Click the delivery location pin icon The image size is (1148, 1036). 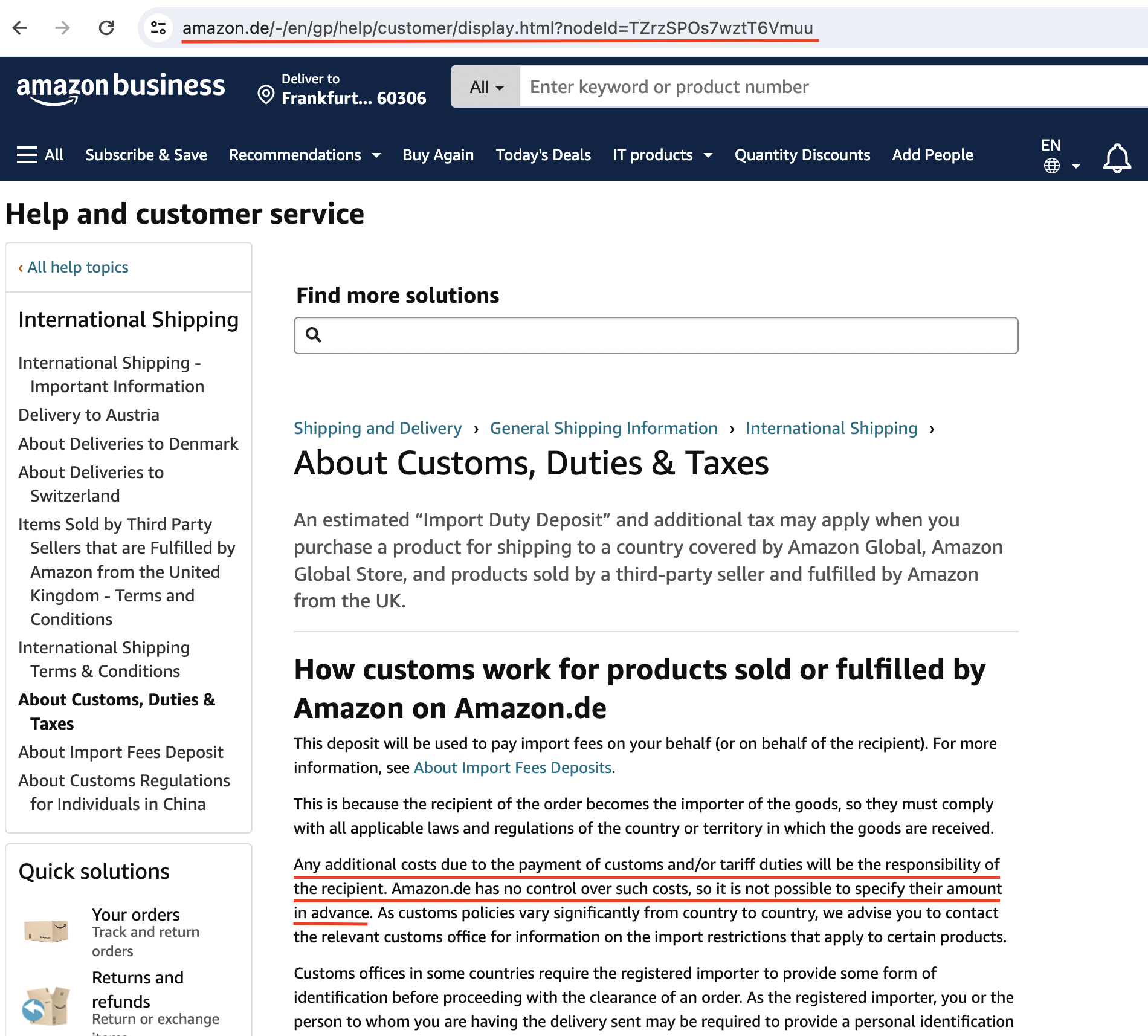[266, 95]
